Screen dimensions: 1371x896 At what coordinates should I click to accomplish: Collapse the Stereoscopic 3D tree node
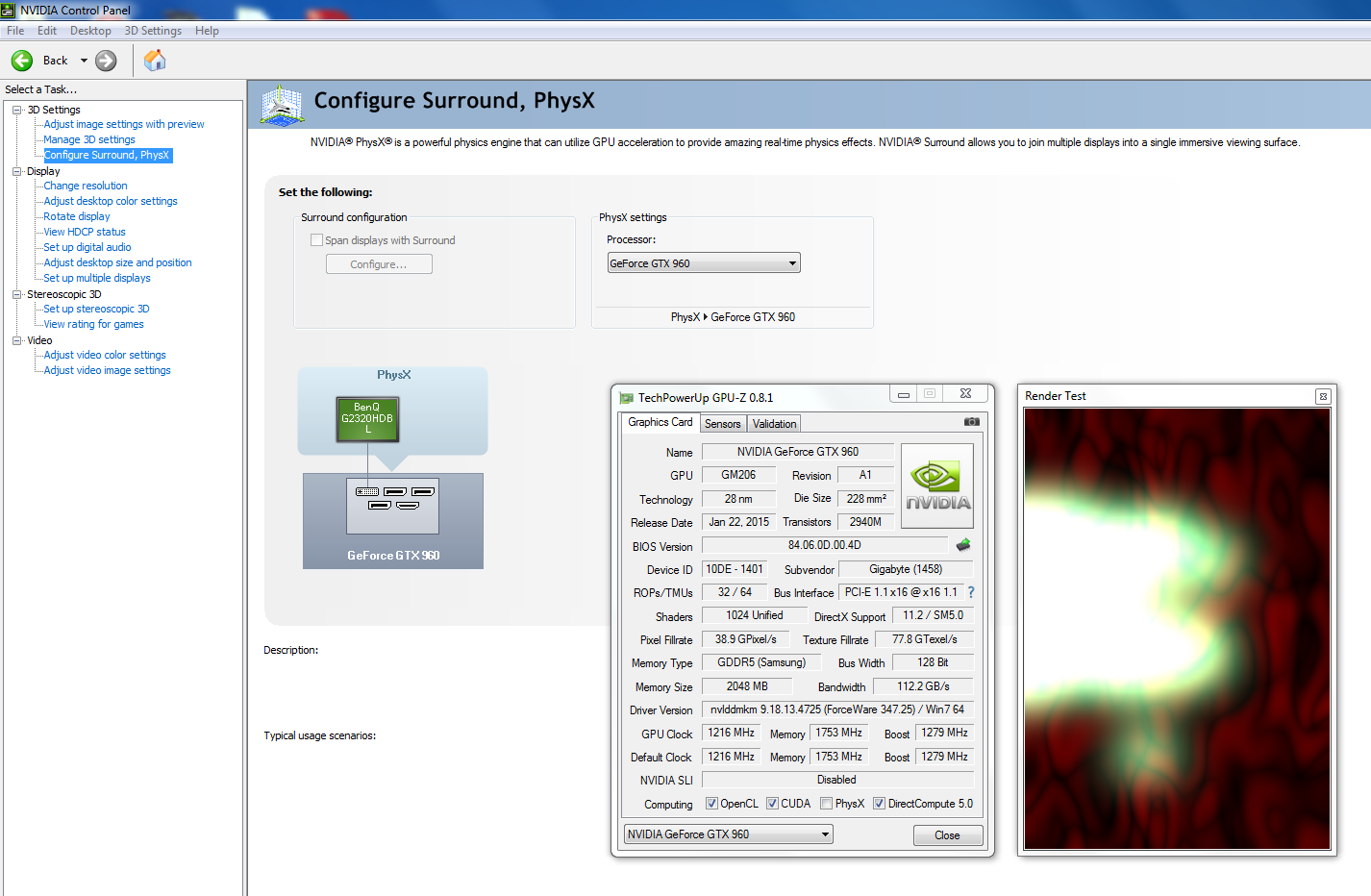(x=16, y=294)
